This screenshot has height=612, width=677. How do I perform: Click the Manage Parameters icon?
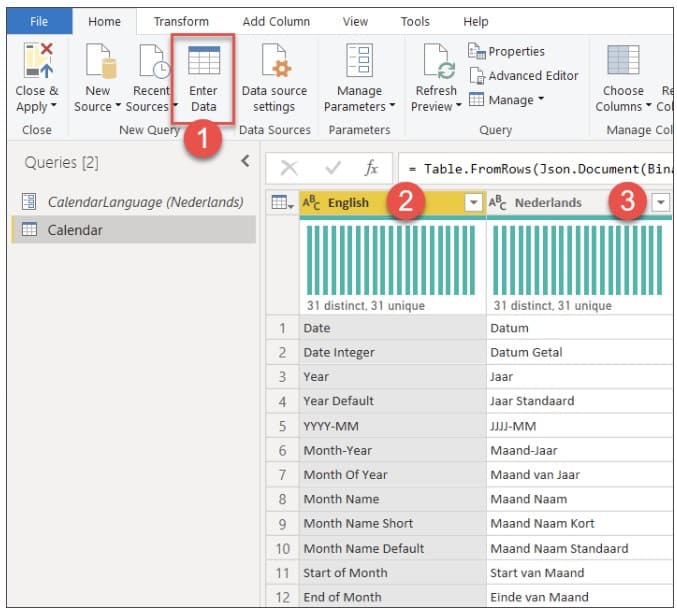click(360, 60)
